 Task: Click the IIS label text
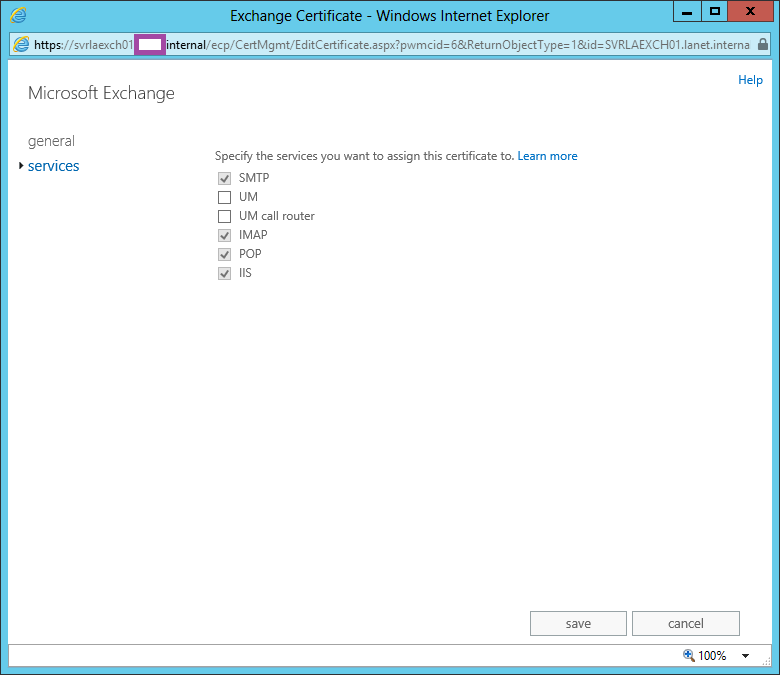245,273
